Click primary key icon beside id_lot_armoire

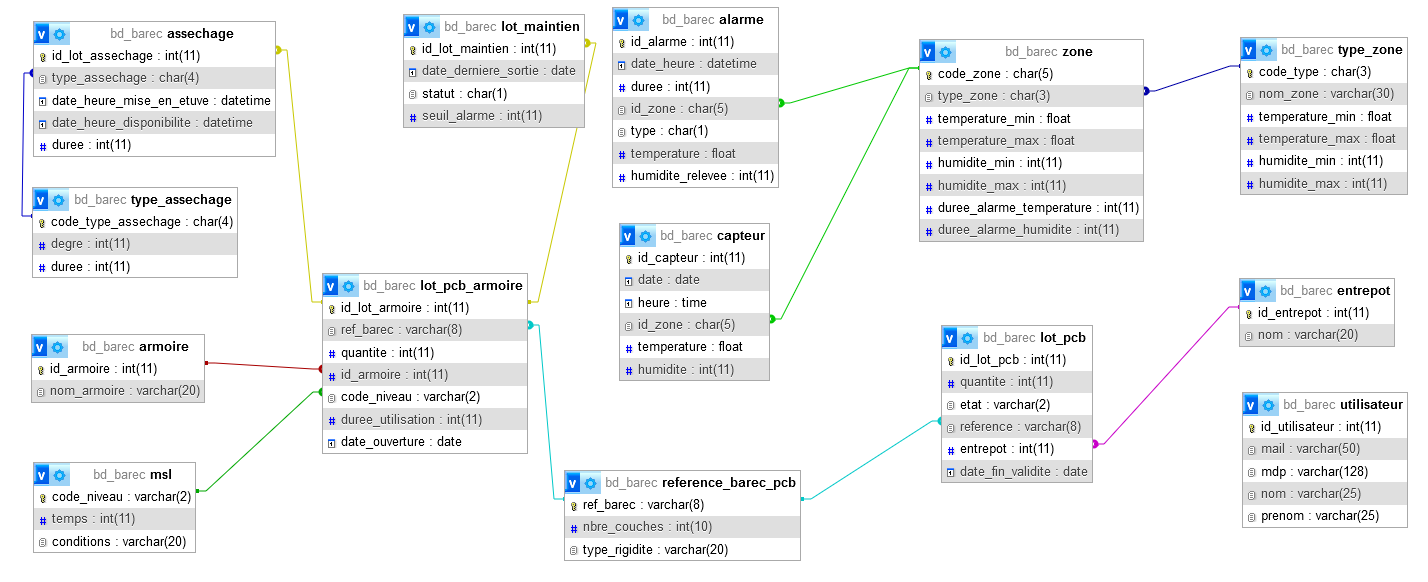click(331, 308)
